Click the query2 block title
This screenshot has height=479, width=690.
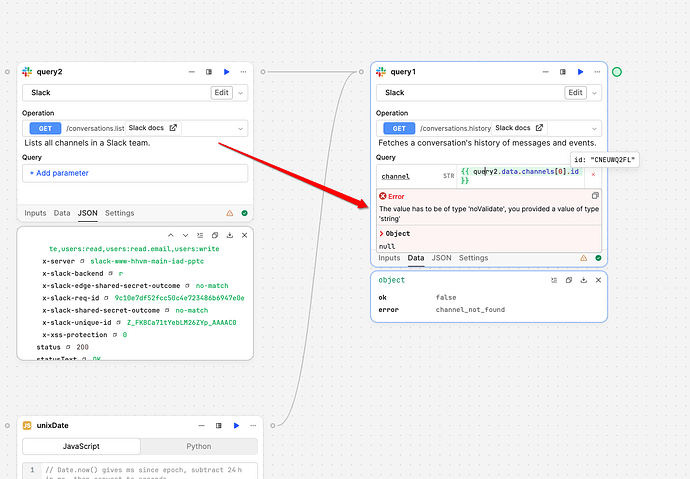(49, 72)
